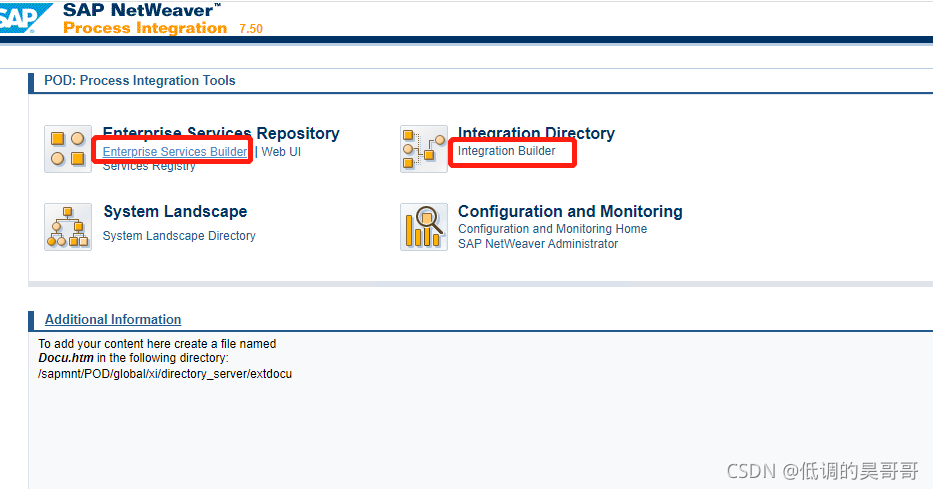The width and height of the screenshot is (933, 489).
Task: Click the /sapmnt/POD/global/xi/directory_server/extdocu path text
Action: 165,374
